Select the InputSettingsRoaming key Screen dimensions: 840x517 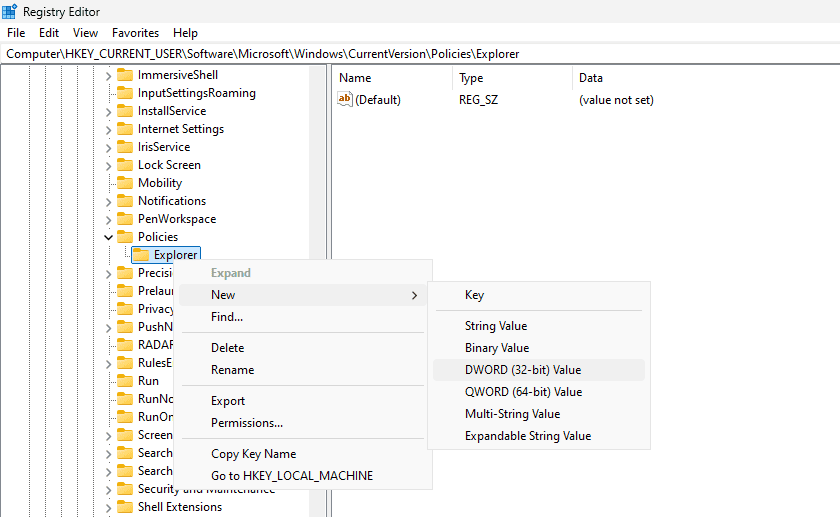coord(197,93)
